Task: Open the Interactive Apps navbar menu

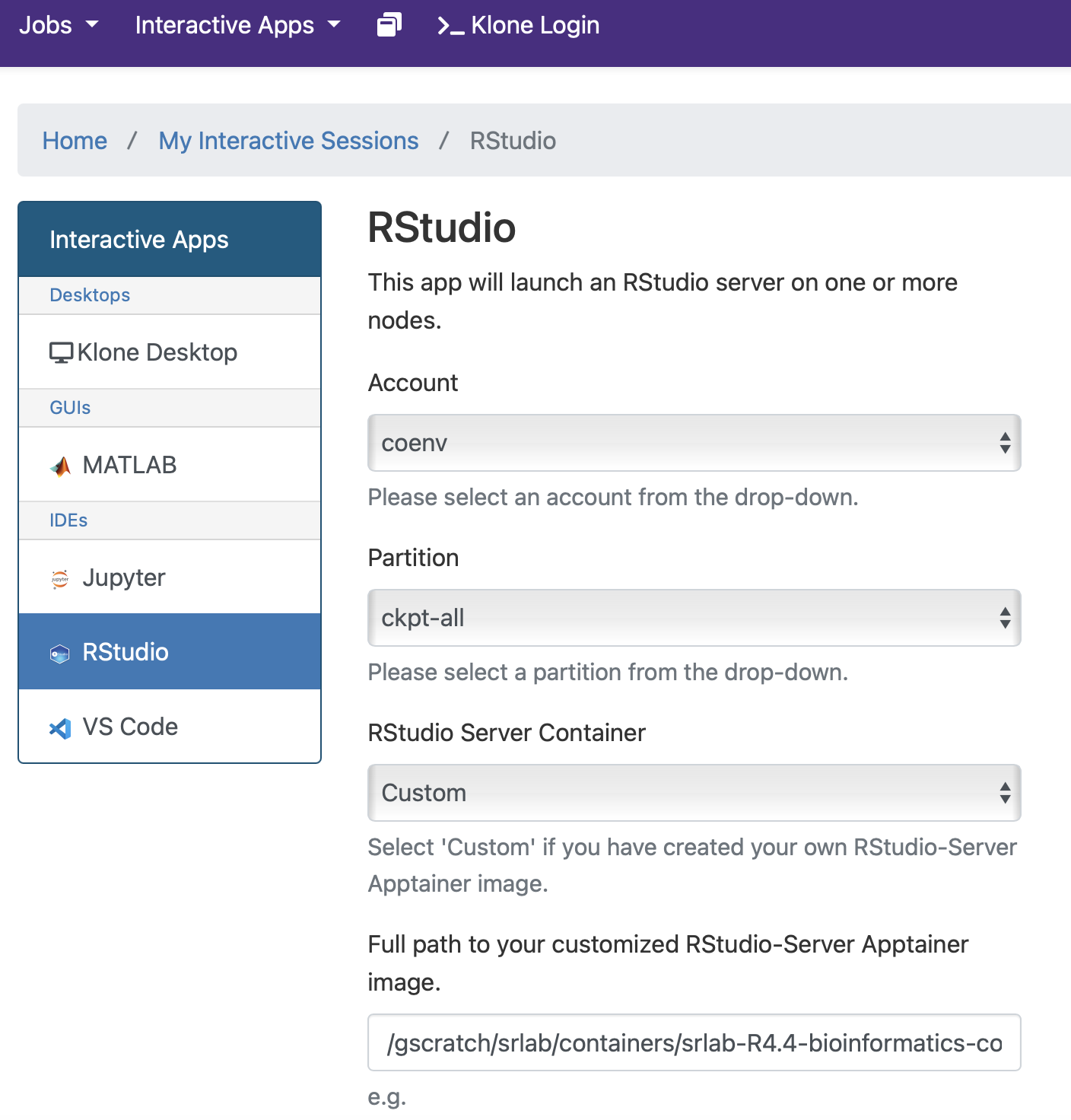Action: click(237, 25)
